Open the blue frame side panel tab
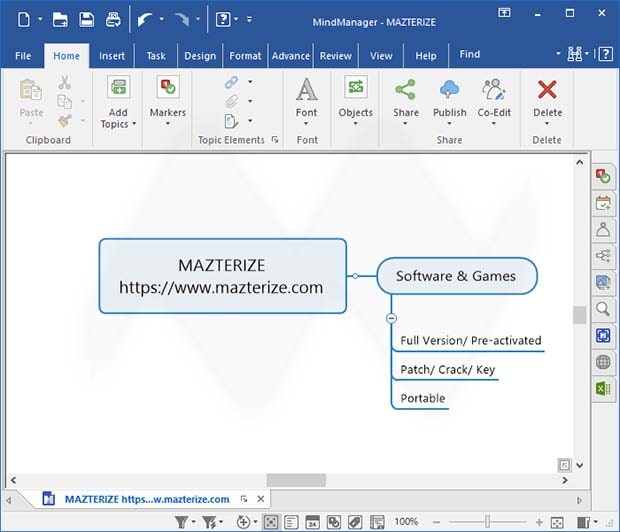The width and height of the screenshot is (620, 532). (603, 335)
